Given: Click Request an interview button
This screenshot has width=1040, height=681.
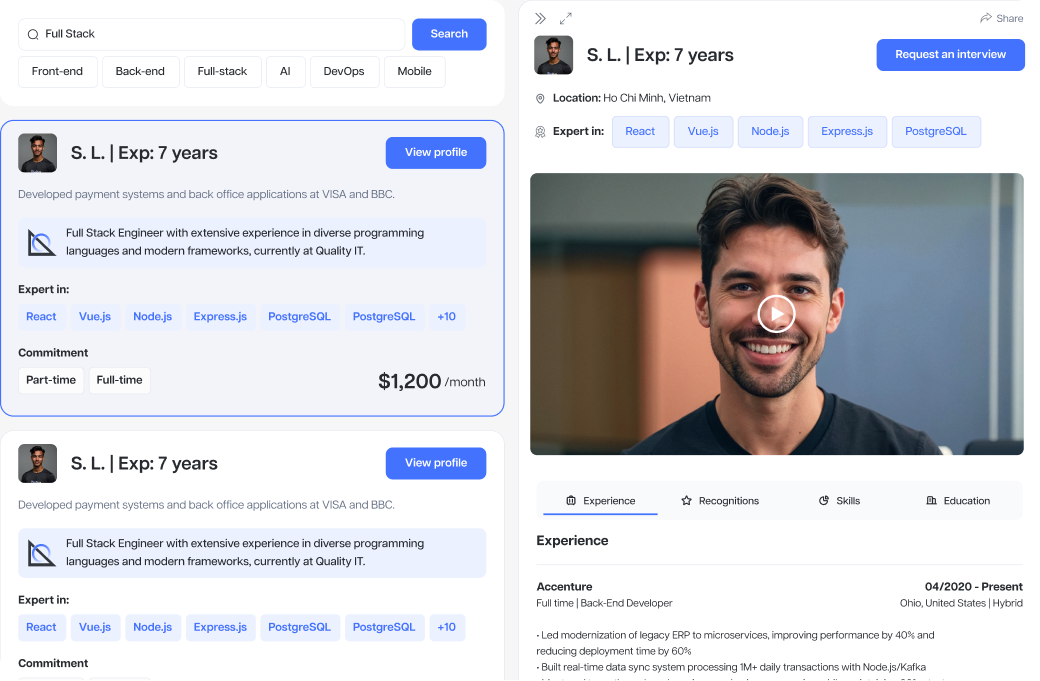Looking at the screenshot, I should [x=950, y=55].
